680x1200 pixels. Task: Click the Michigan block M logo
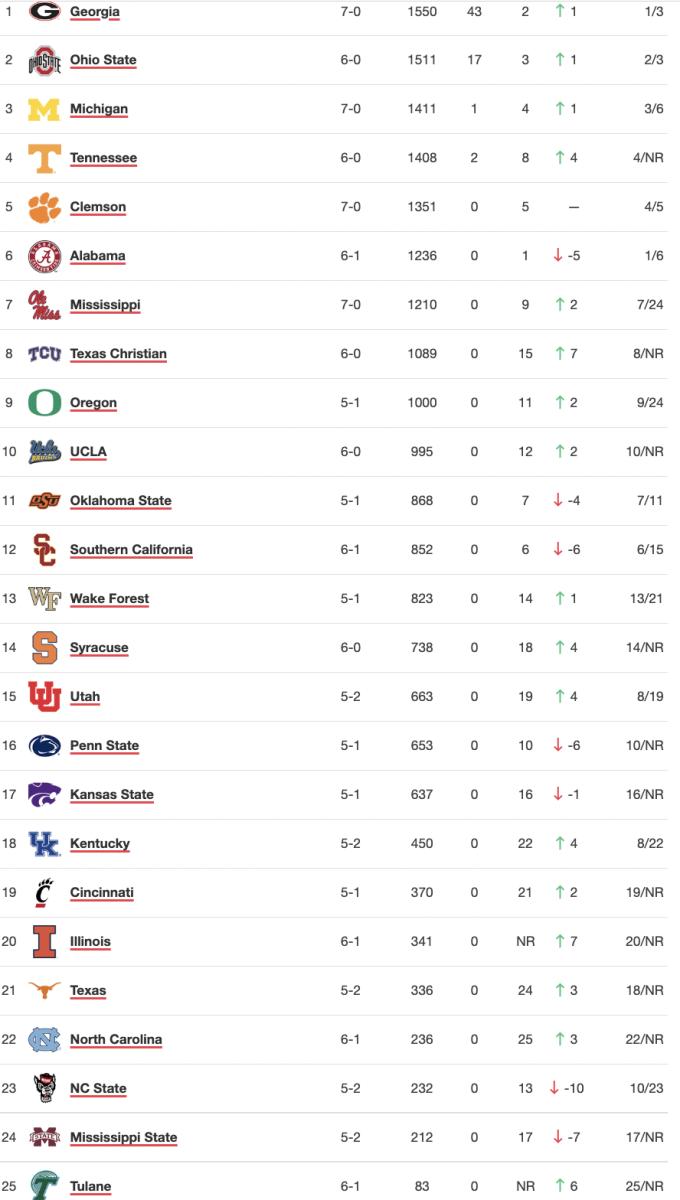pyautogui.click(x=44, y=109)
